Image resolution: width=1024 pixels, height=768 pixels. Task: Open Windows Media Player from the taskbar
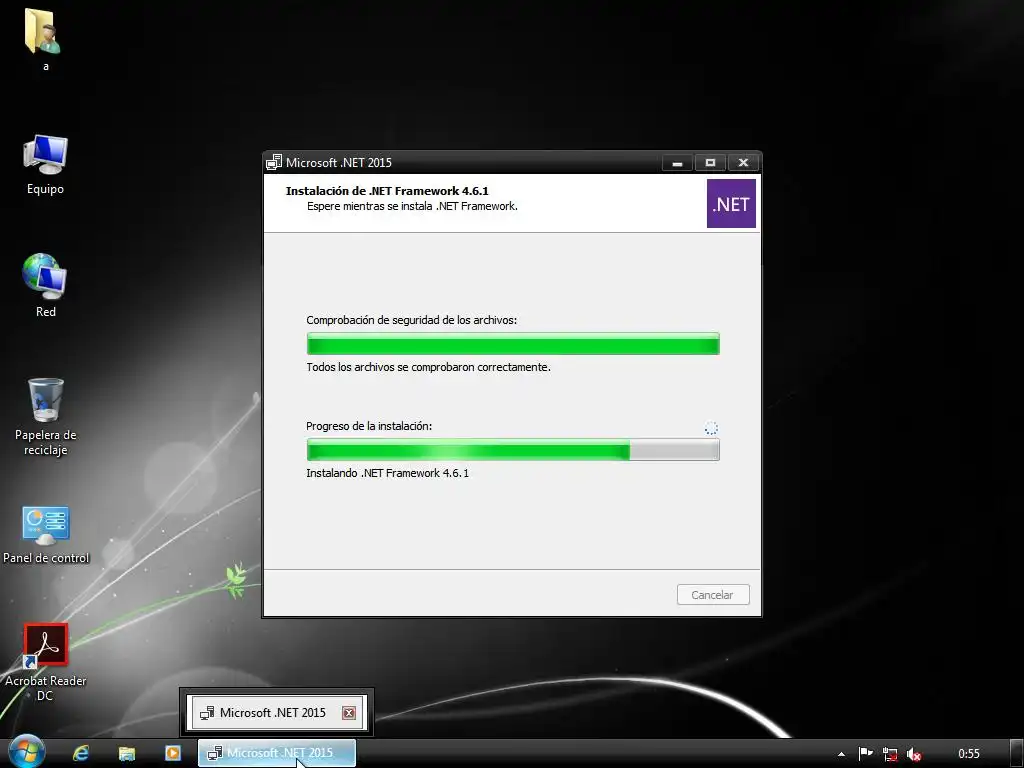(x=172, y=753)
